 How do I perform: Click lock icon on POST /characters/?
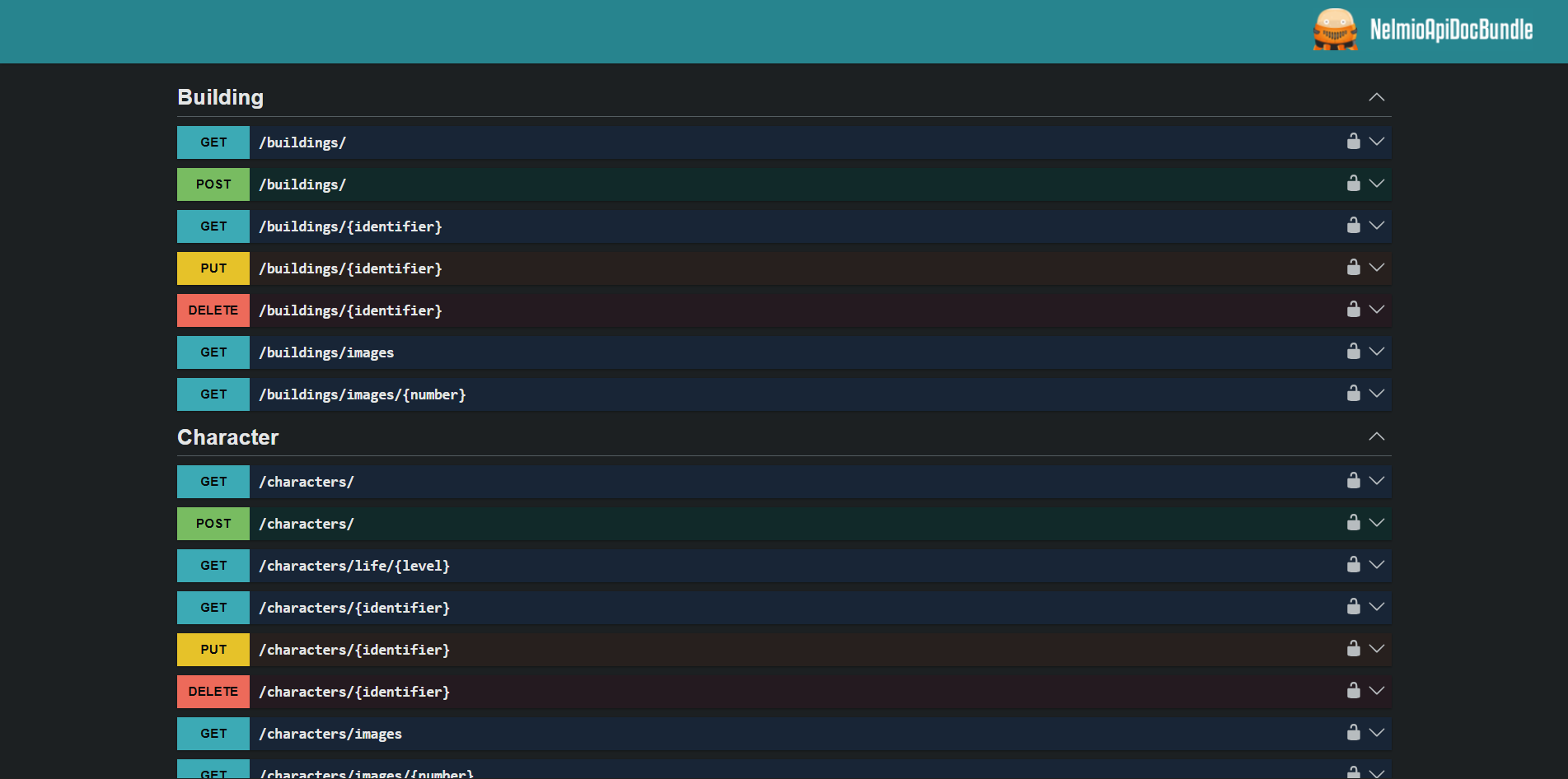pyautogui.click(x=1353, y=522)
